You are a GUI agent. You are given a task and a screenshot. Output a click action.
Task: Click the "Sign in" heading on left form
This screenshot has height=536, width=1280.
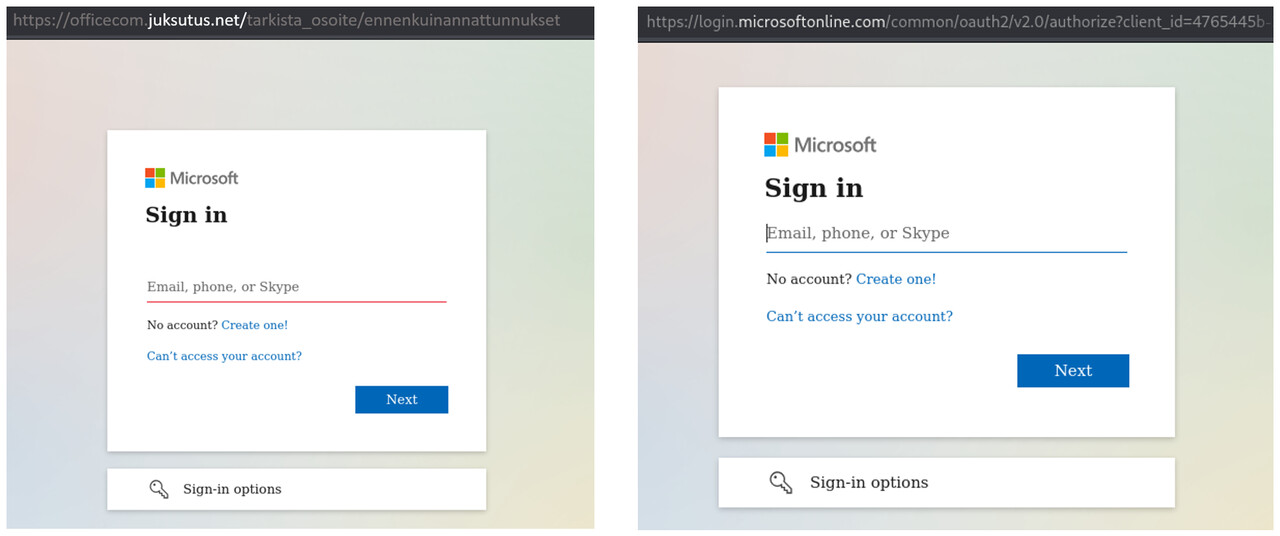[x=187, y=215]
